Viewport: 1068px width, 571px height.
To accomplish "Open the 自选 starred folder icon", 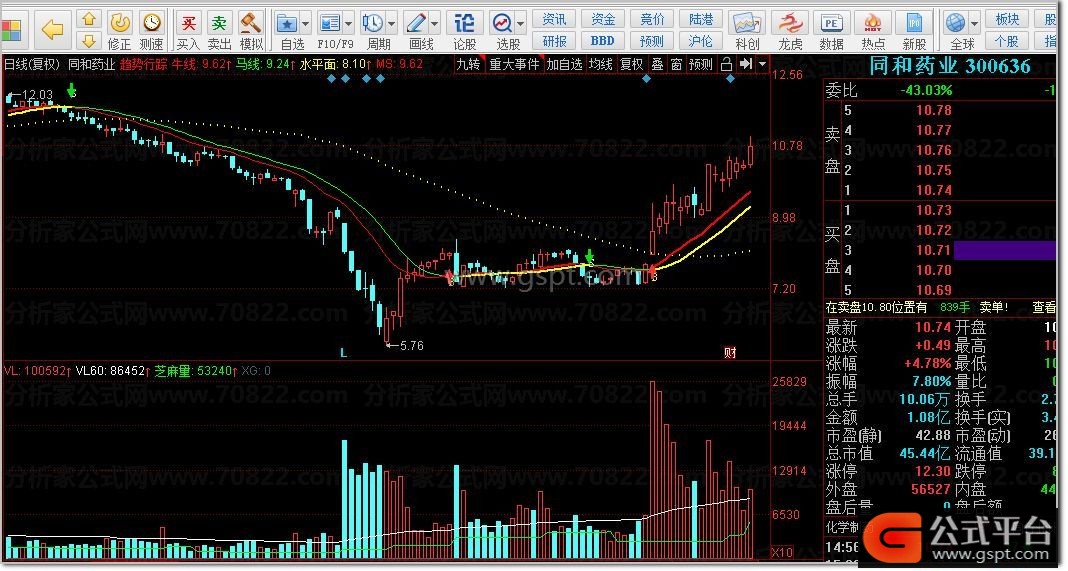I will click(x=287, y=25).
